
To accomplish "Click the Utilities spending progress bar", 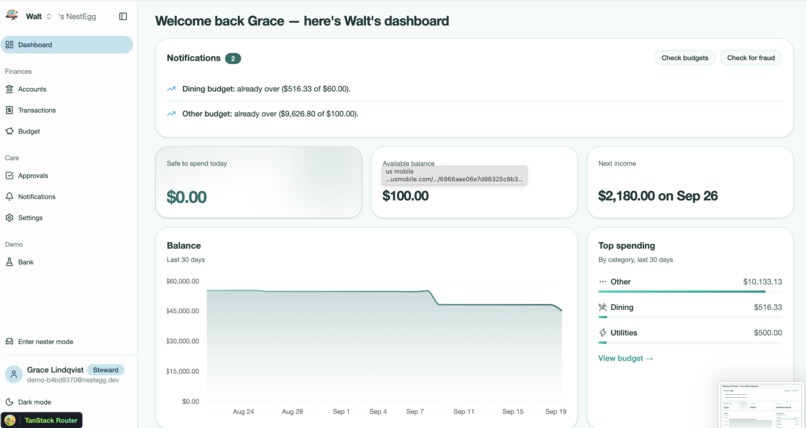I will point(690,342).
